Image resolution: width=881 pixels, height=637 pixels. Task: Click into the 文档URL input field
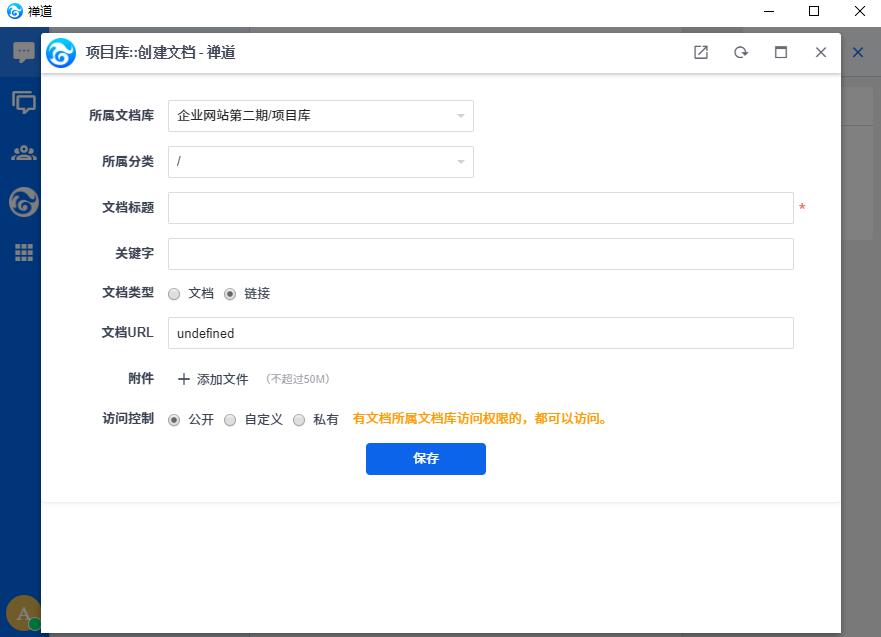point(480,333)
